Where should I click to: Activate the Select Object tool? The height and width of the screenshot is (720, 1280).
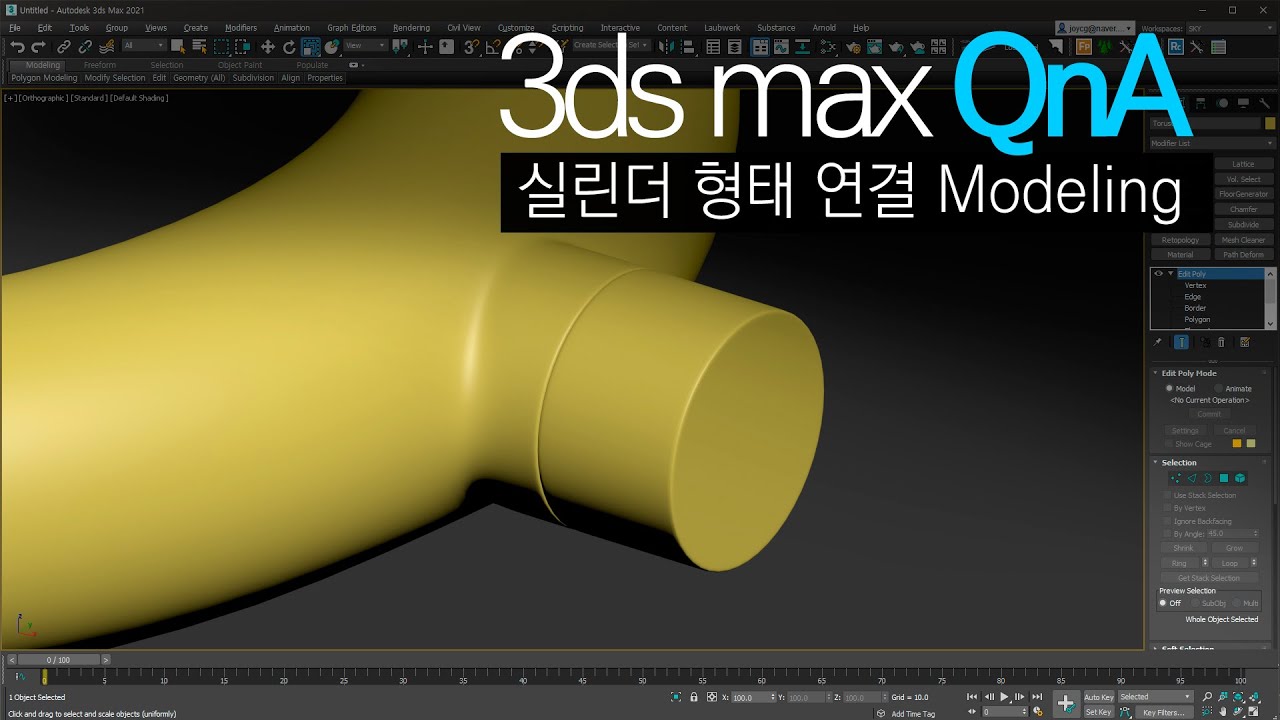coord(178,46)
